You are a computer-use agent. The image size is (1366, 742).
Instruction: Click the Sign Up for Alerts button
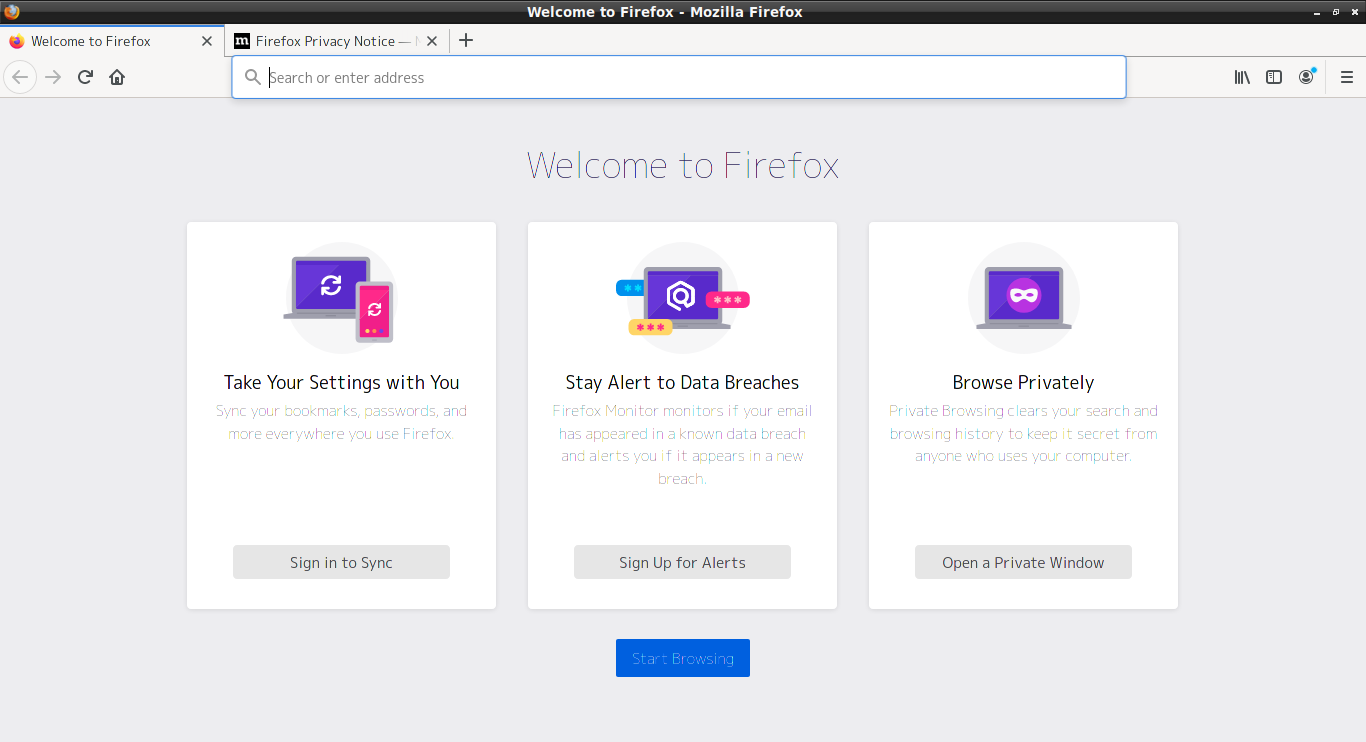(x=682, y=562)
